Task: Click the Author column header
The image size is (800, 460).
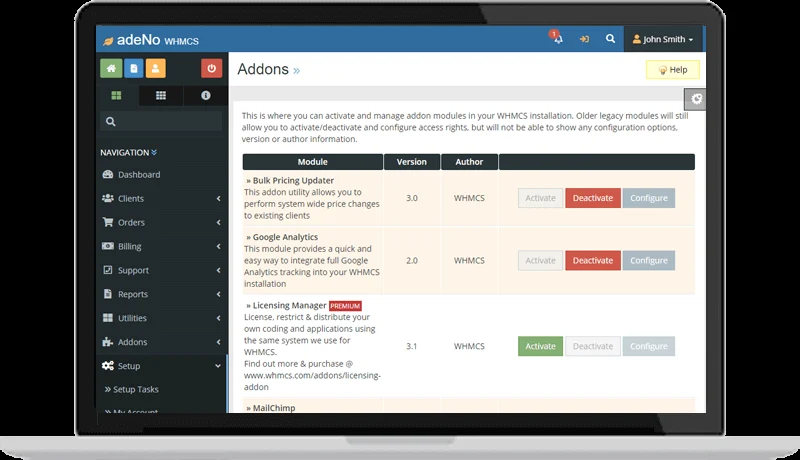Action: click(x=469, y=162)
